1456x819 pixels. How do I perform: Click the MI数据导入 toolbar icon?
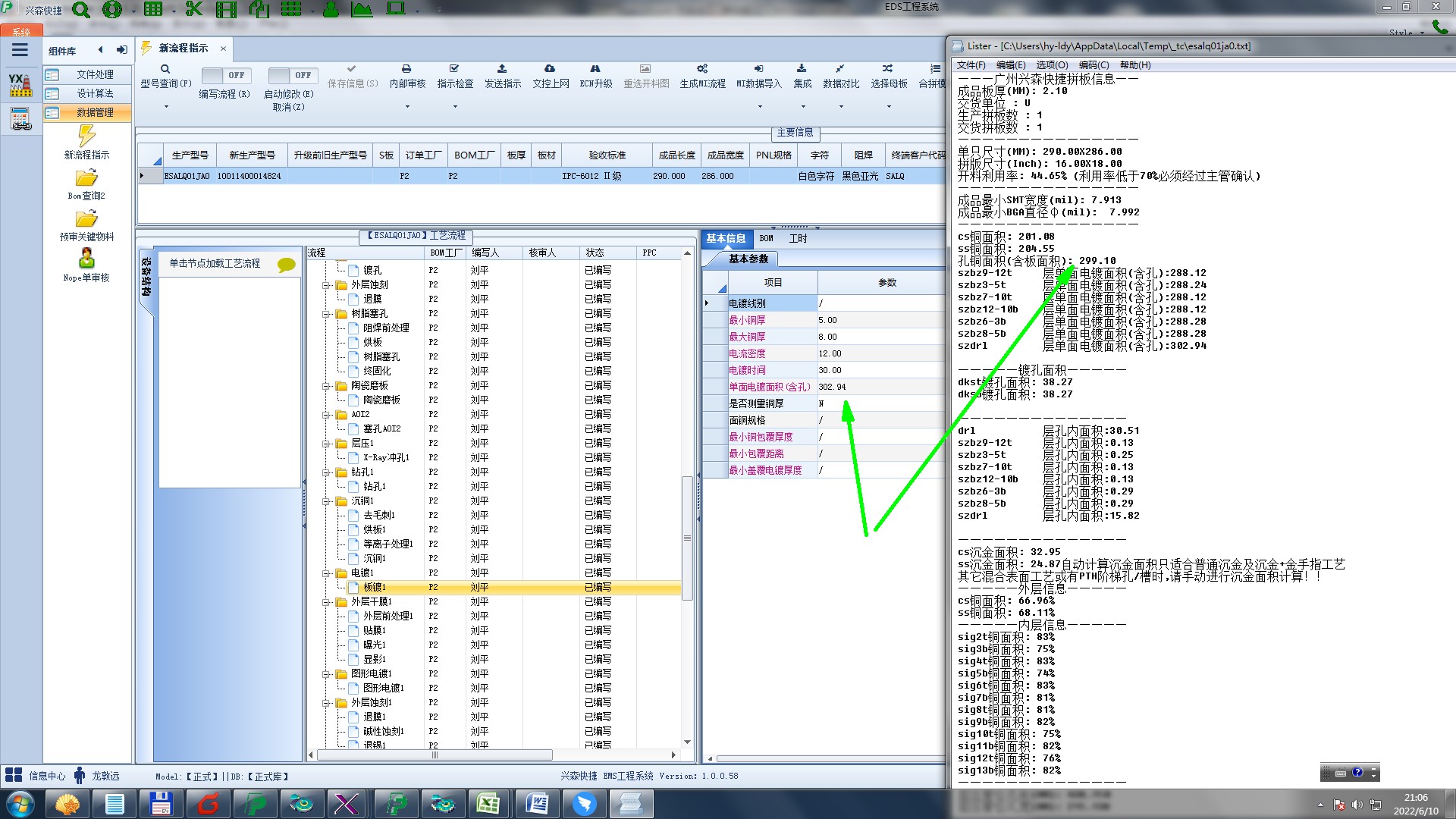click(758, 69)
